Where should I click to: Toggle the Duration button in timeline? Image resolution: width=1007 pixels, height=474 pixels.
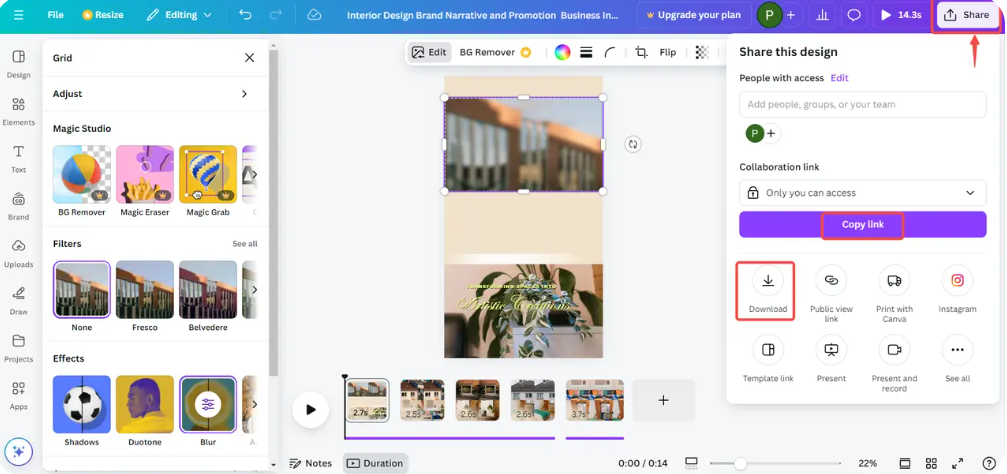[x=375, y=463]
